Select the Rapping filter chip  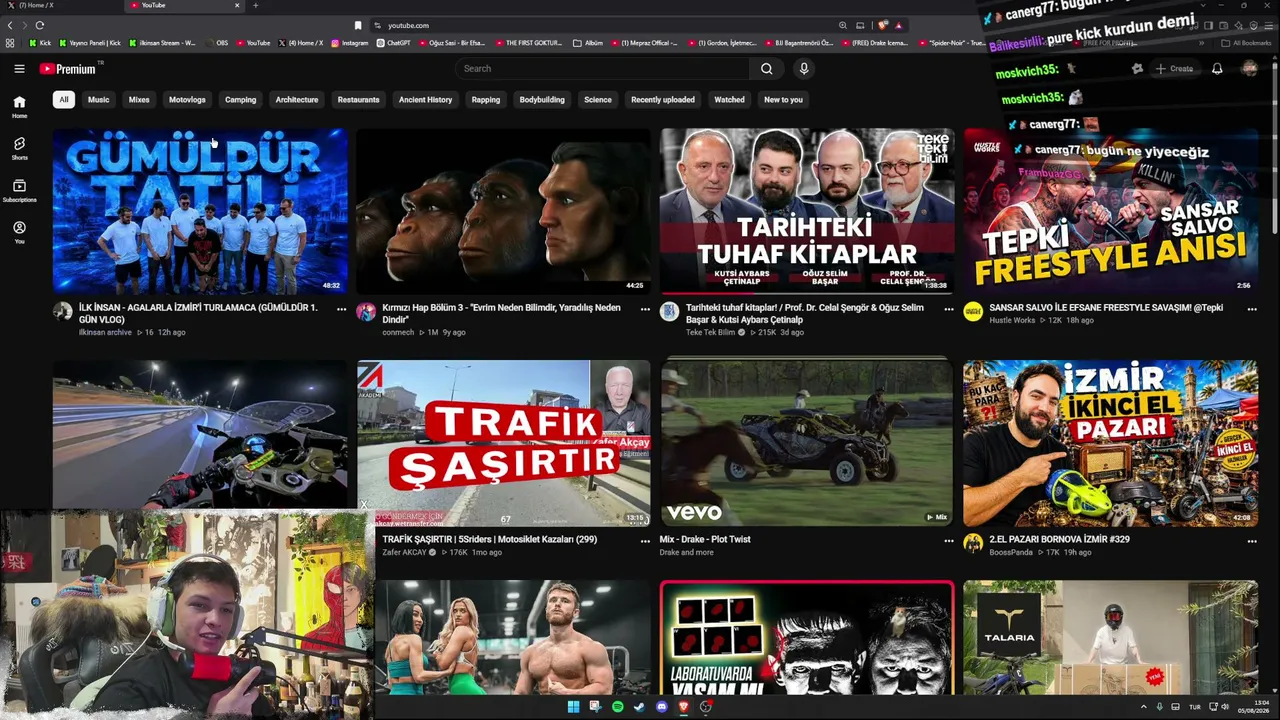tap(486, 100)
